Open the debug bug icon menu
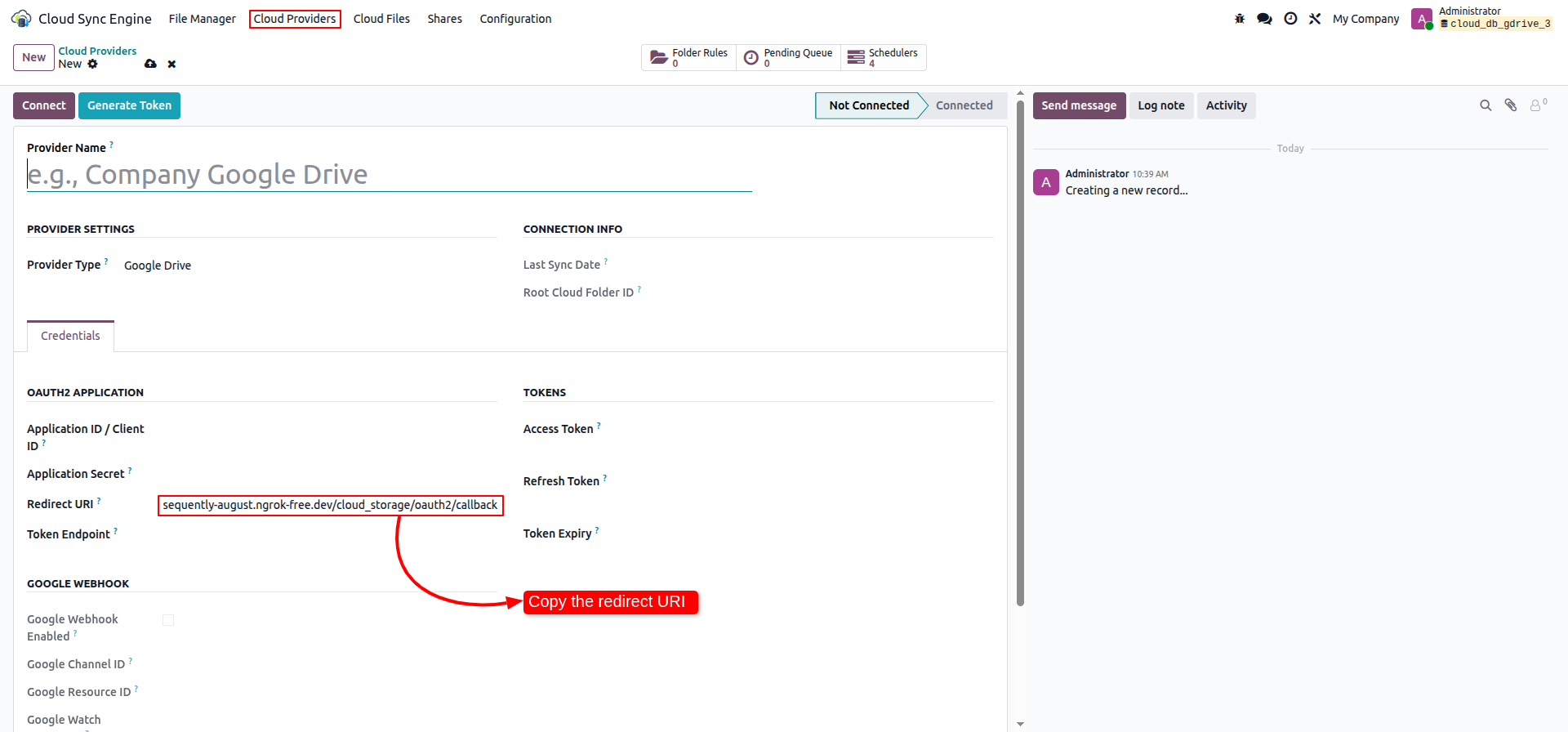The height and width of the screenshot is (732, 1568). pyautogui.click(x=1240, y=19)
